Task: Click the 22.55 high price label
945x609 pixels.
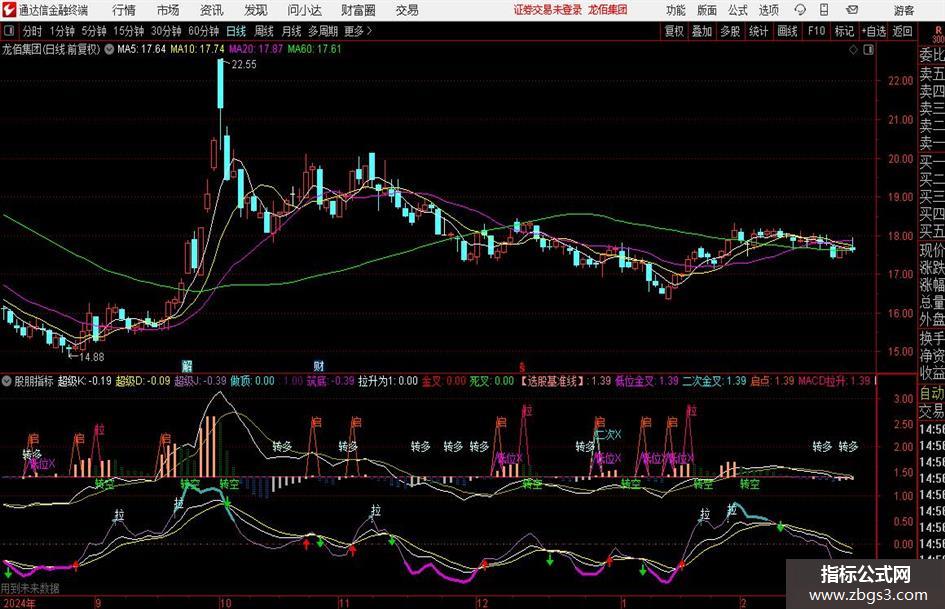Action: pyautogui.click(x=243, y=65)
